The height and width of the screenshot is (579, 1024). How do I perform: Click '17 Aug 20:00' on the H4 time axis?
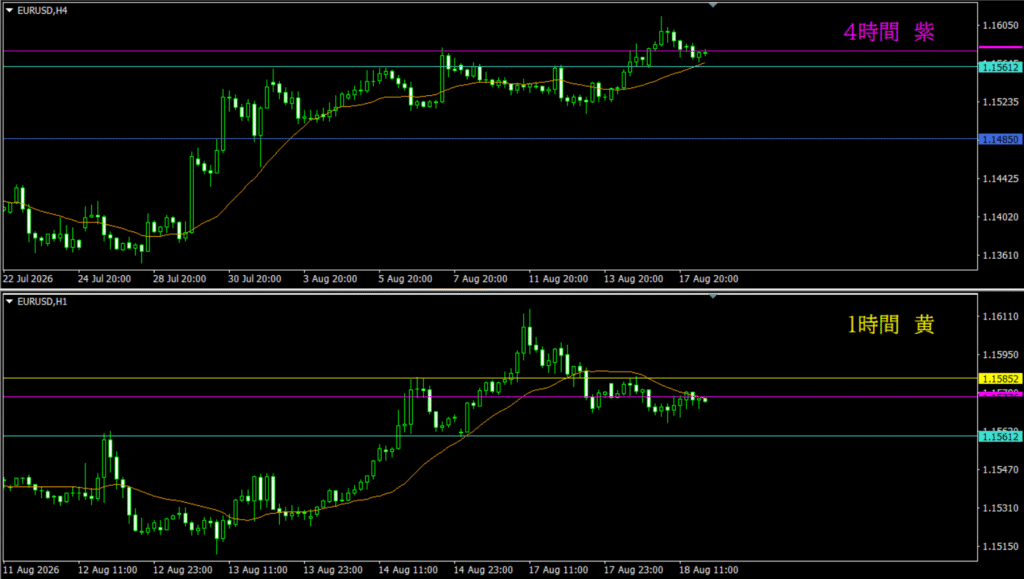[x=709, y=279]
